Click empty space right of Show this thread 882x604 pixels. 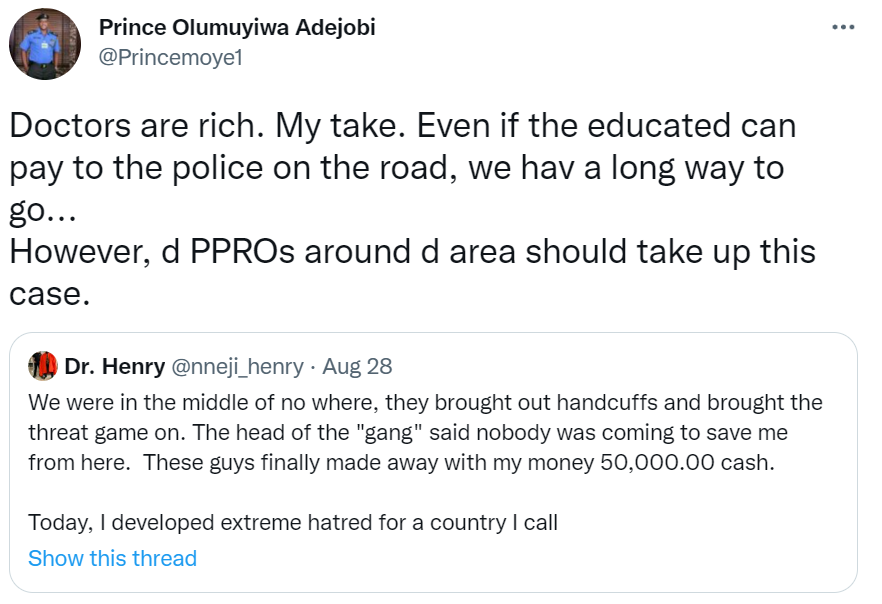point(520,558)
